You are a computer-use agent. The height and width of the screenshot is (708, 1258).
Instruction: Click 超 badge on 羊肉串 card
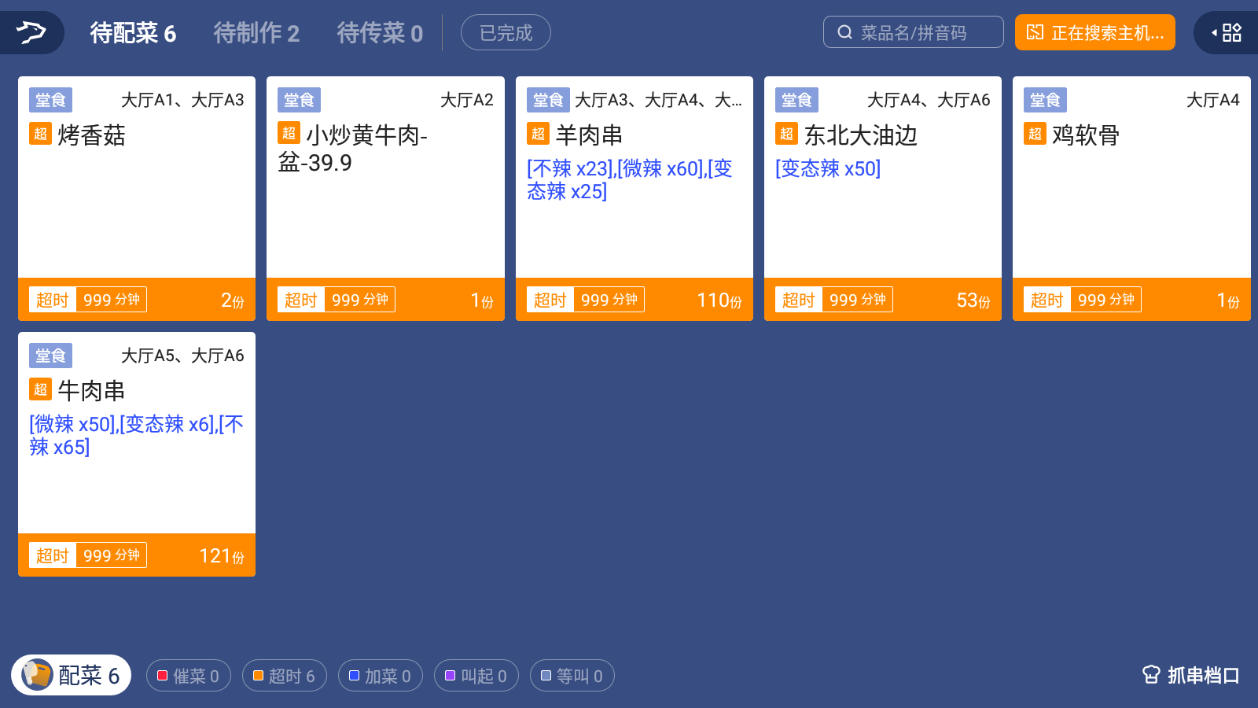click(x=538, y=134)
